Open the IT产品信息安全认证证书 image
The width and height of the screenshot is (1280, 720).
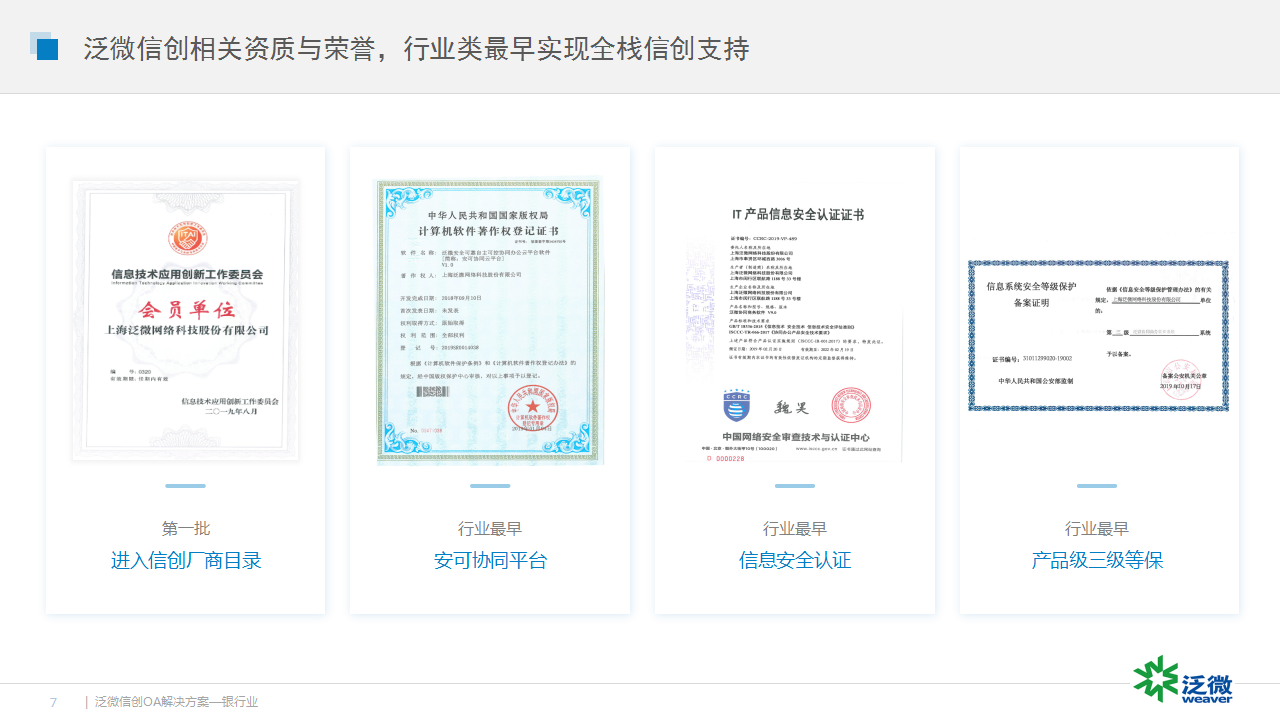[795, 332]
